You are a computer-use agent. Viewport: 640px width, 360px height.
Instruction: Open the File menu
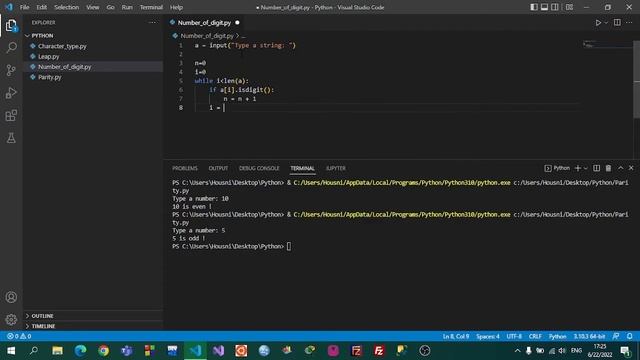click(24, 7)
